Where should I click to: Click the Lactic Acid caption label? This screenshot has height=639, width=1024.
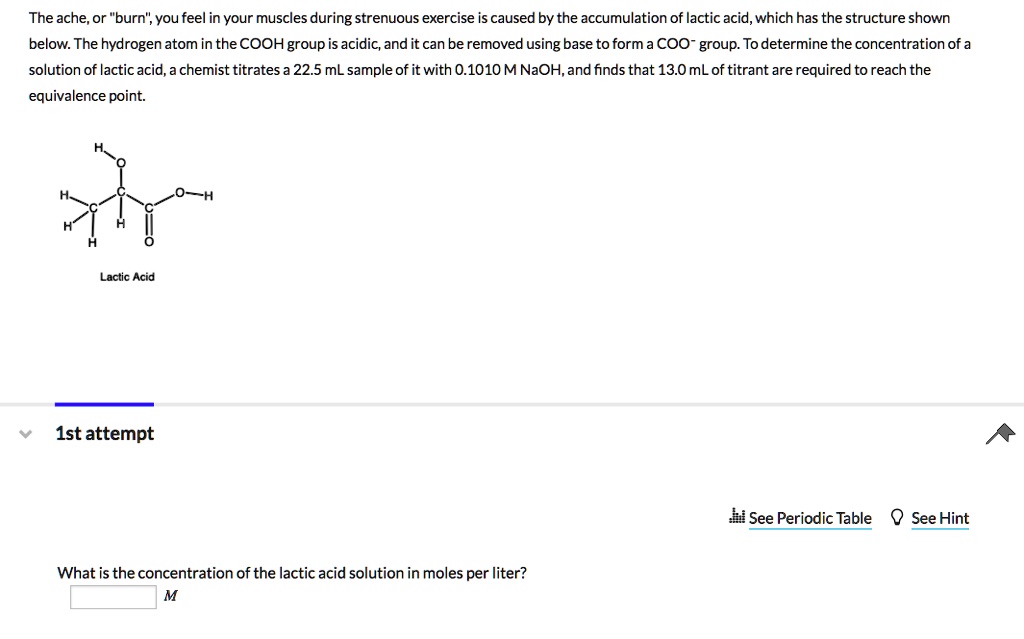coord(127,277)
